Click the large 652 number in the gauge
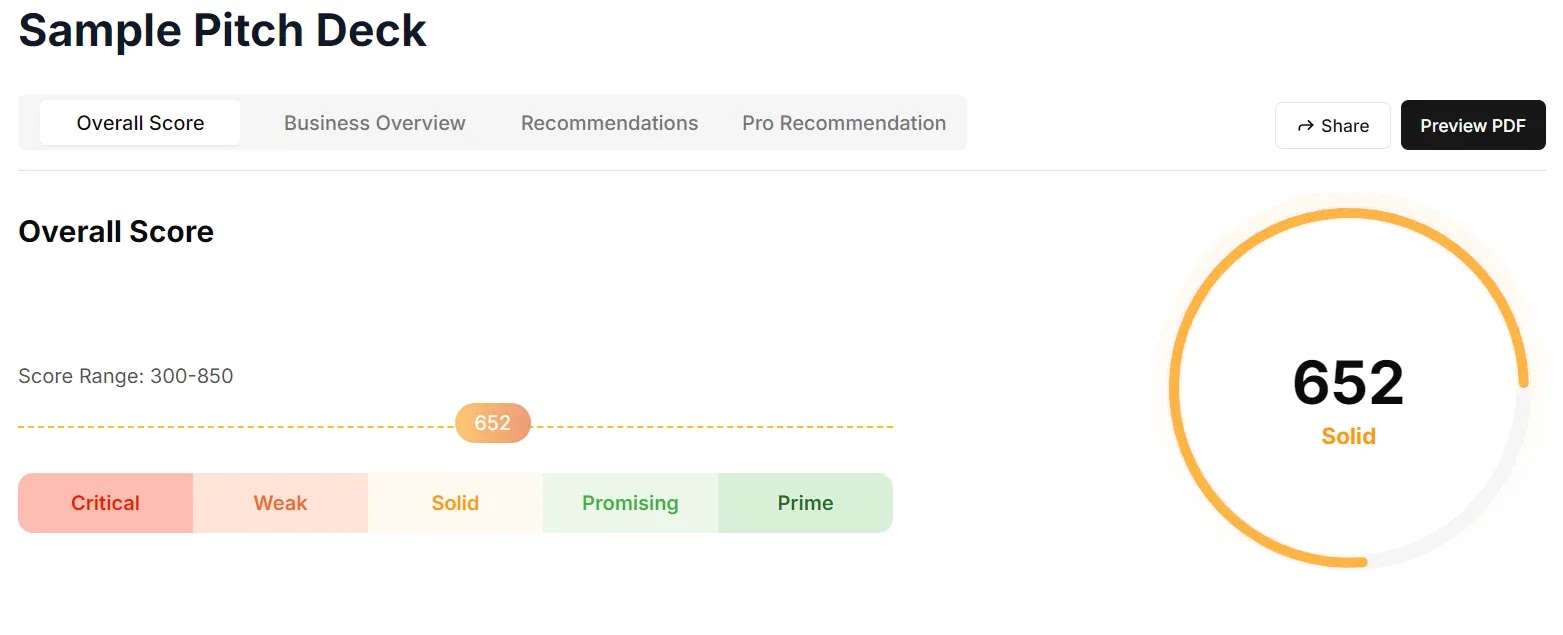1563x635 pixels. tap(1348, 383)
